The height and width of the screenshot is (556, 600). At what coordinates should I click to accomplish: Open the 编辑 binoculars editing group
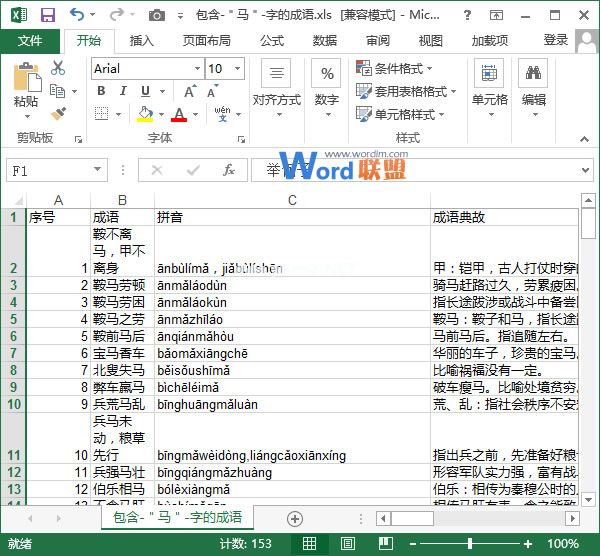[533, 85]
